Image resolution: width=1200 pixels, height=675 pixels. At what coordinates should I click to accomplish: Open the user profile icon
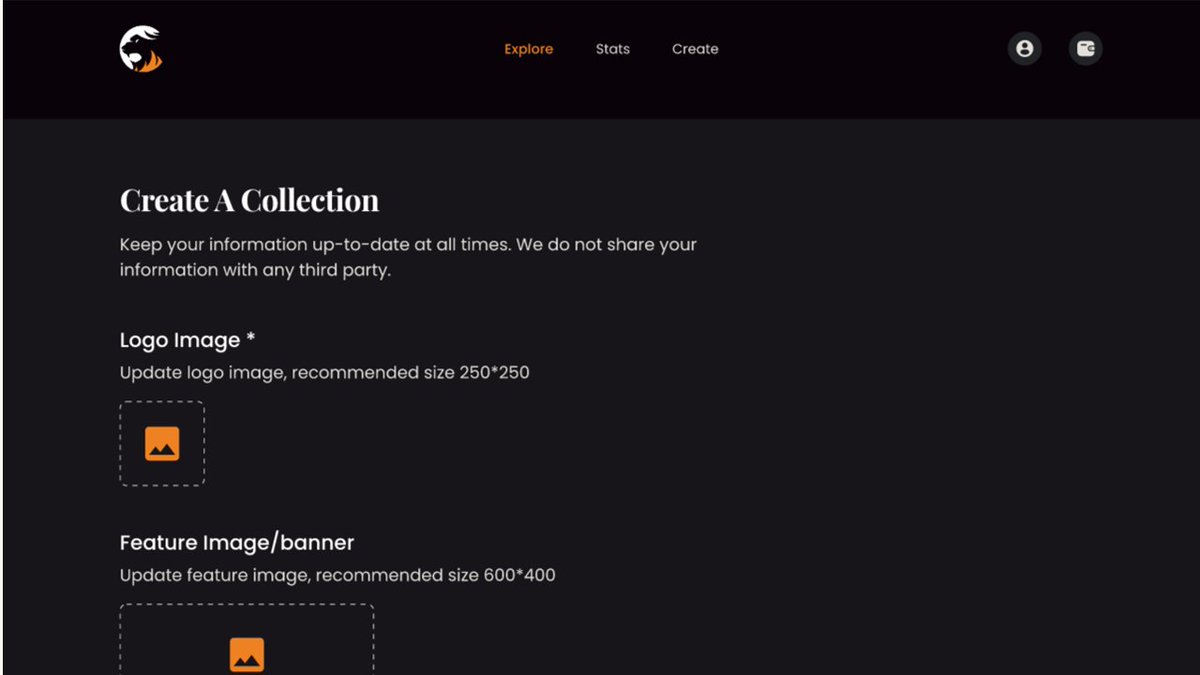tap(1024, 48)
